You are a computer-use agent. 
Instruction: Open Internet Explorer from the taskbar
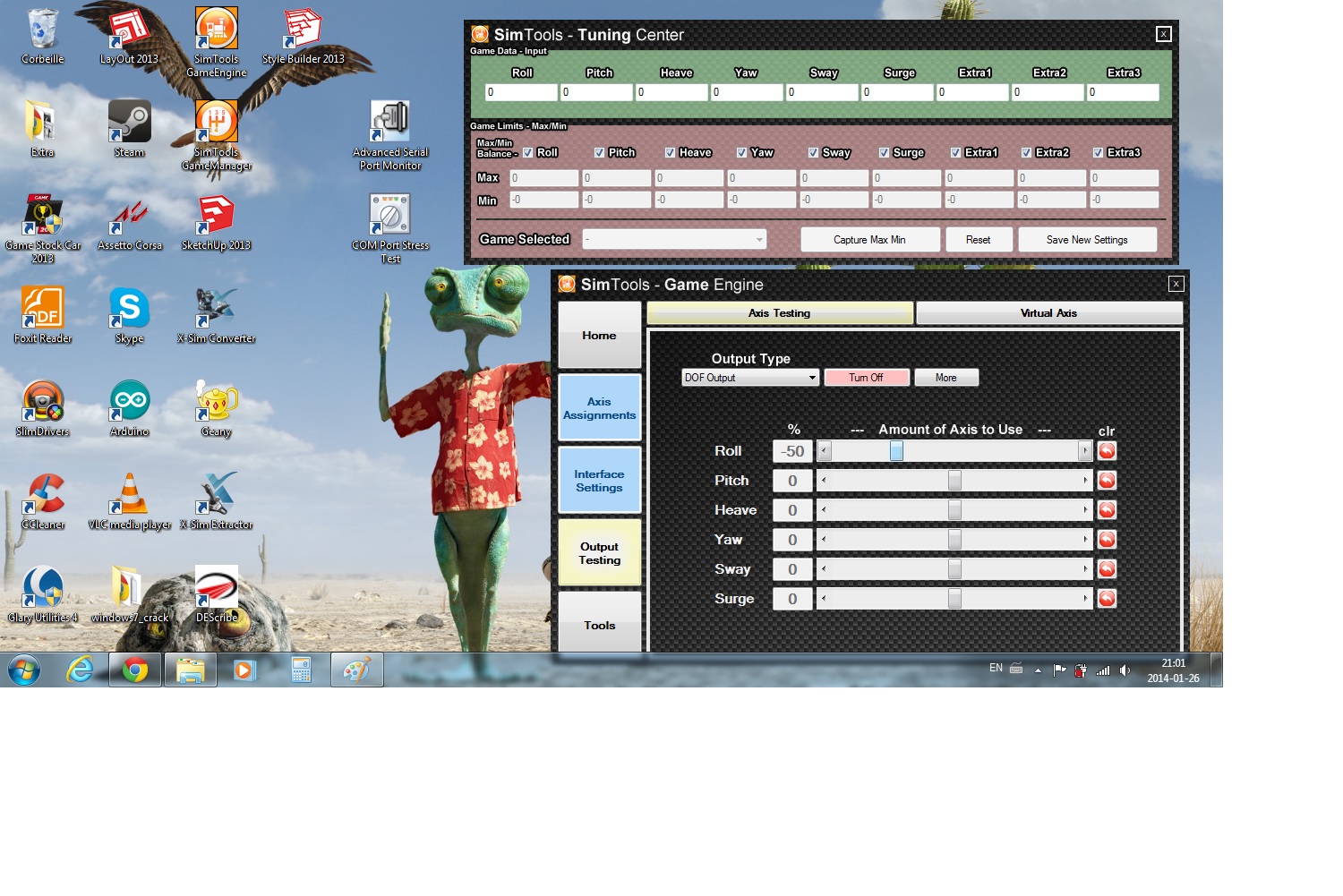click(x=80, y=670)
